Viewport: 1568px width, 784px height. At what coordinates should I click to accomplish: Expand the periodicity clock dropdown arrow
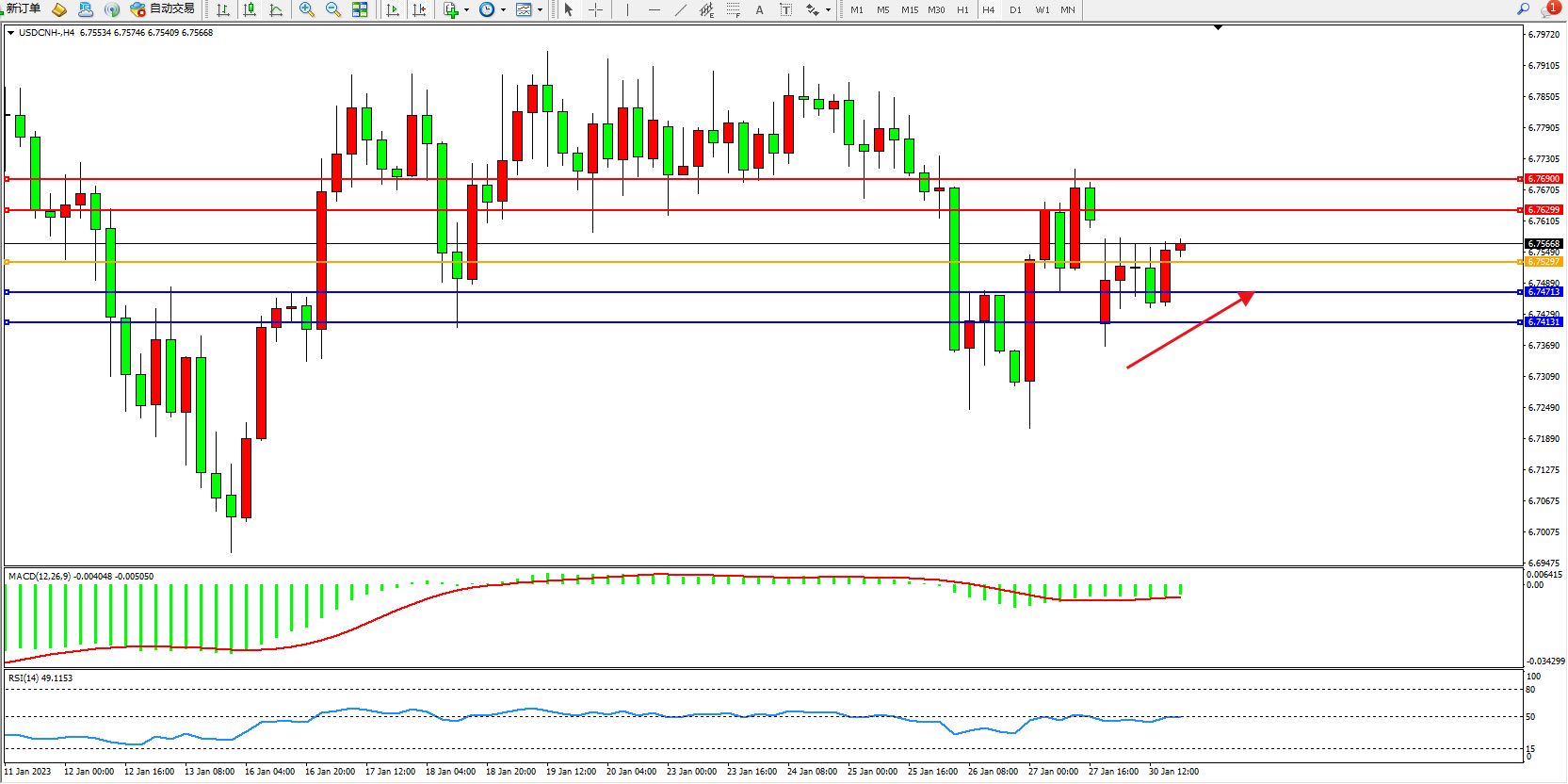pos(503,10)
